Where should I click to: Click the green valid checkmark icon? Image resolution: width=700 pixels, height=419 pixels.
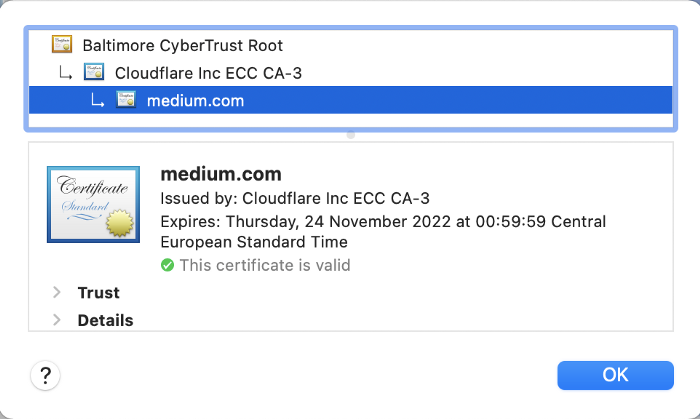click(x=168, y=265)
